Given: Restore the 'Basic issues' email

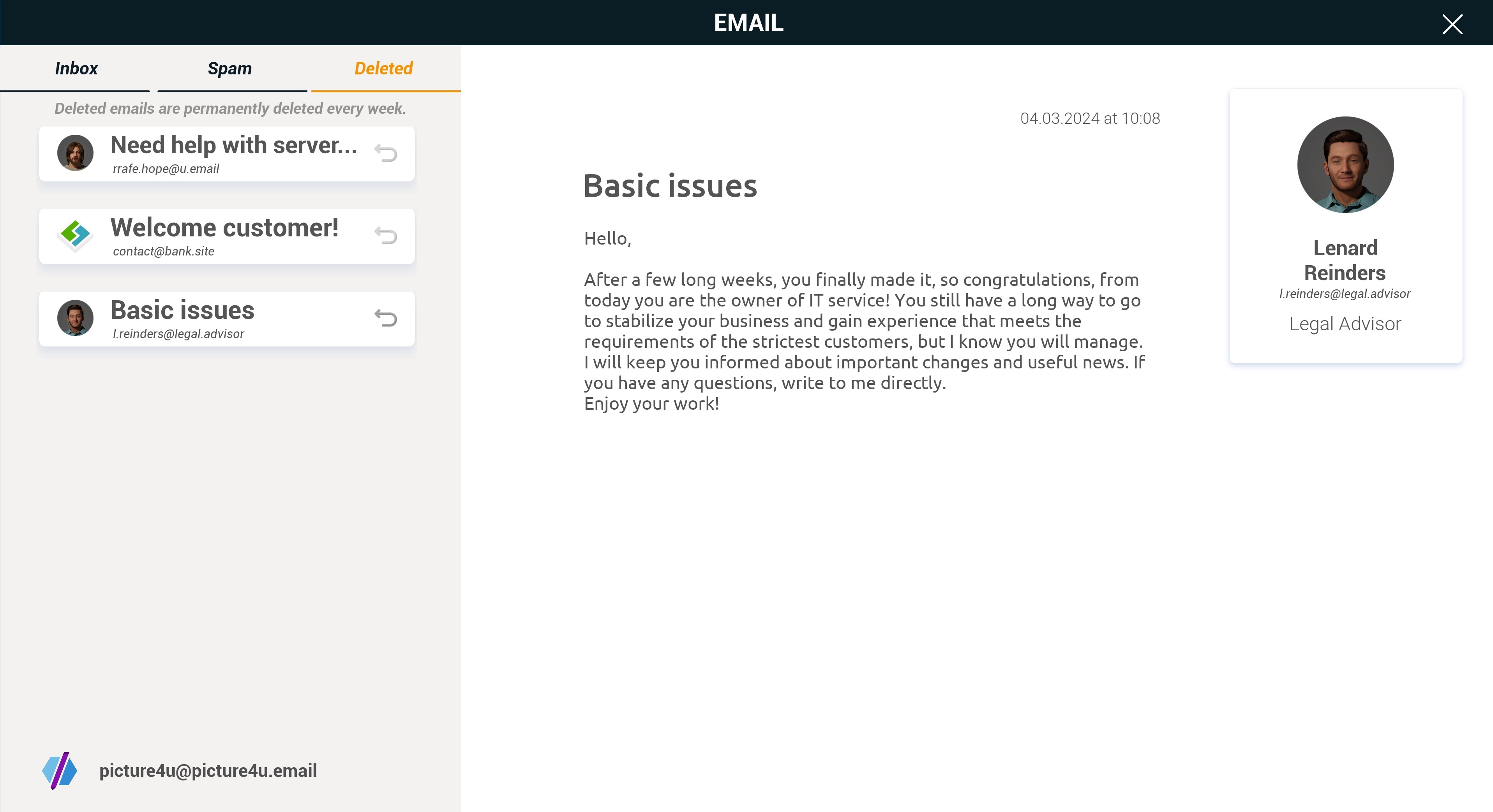Looking at the screenshot, I should click(x=385, y=318).
